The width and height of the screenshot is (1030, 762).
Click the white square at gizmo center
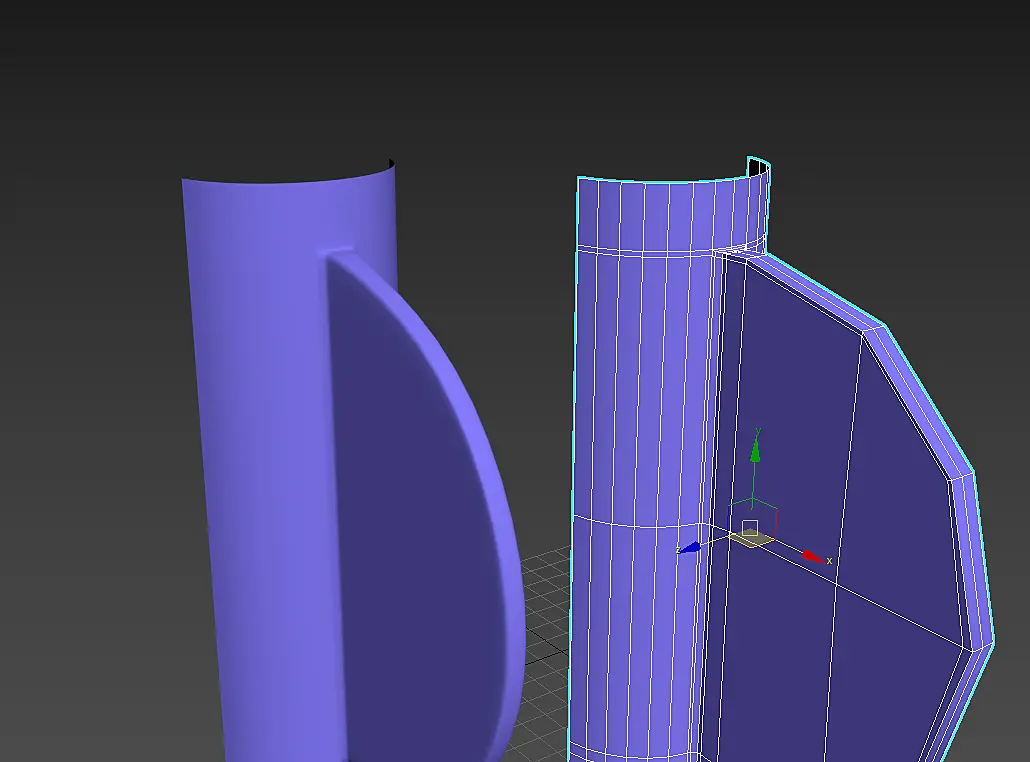(x=750, y=527)
